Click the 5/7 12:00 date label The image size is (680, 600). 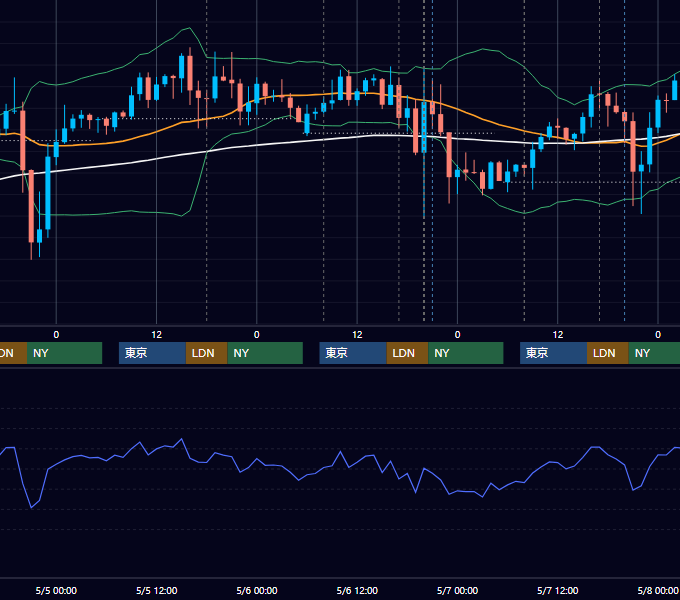tap(557, 590)
